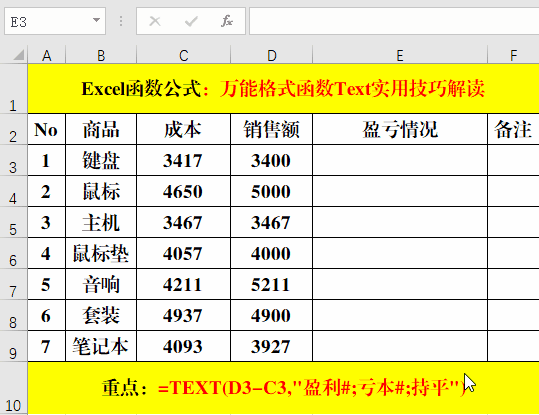Select the cell '键盘'
539x415 pixels.
coord(101,160)
